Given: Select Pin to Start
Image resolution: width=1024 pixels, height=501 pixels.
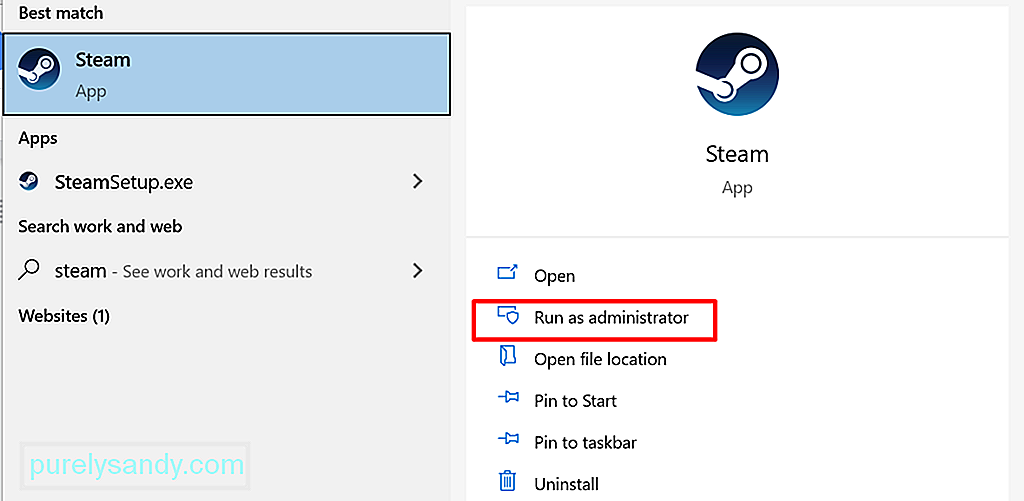Looking at the screenshot, I should tap(575, 401).
